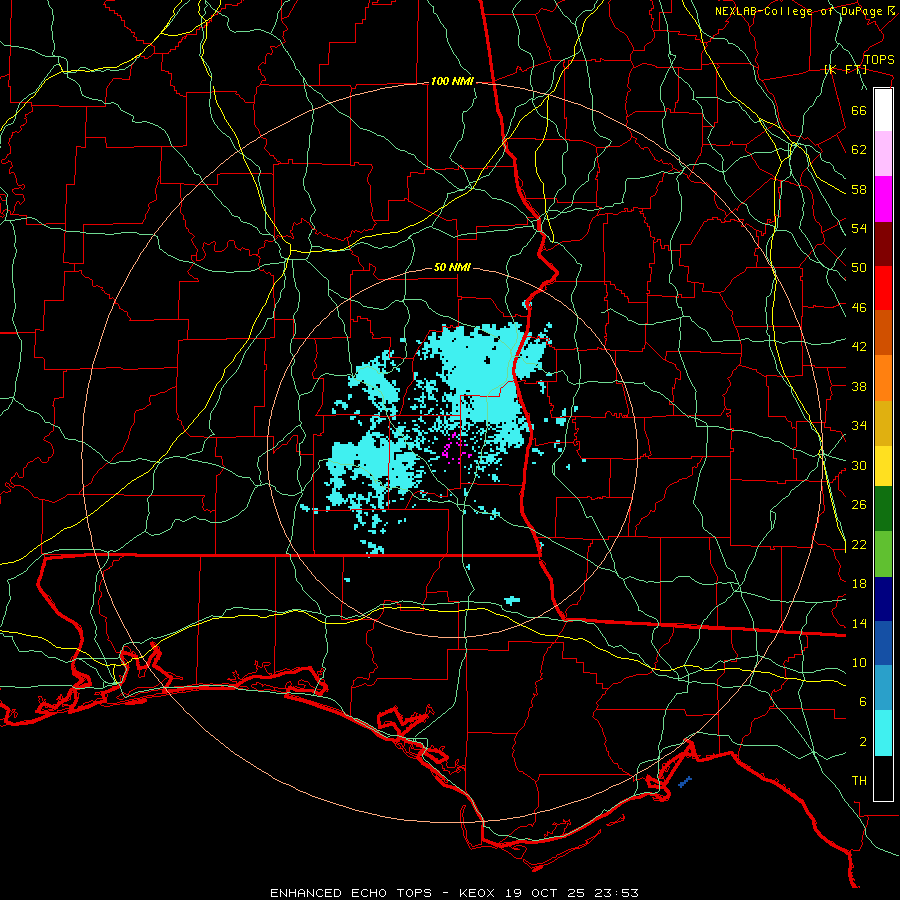The image size is (900, 900).
Task: Click legend value "54"
Action: pyautogui.click(x=859, y=228)
